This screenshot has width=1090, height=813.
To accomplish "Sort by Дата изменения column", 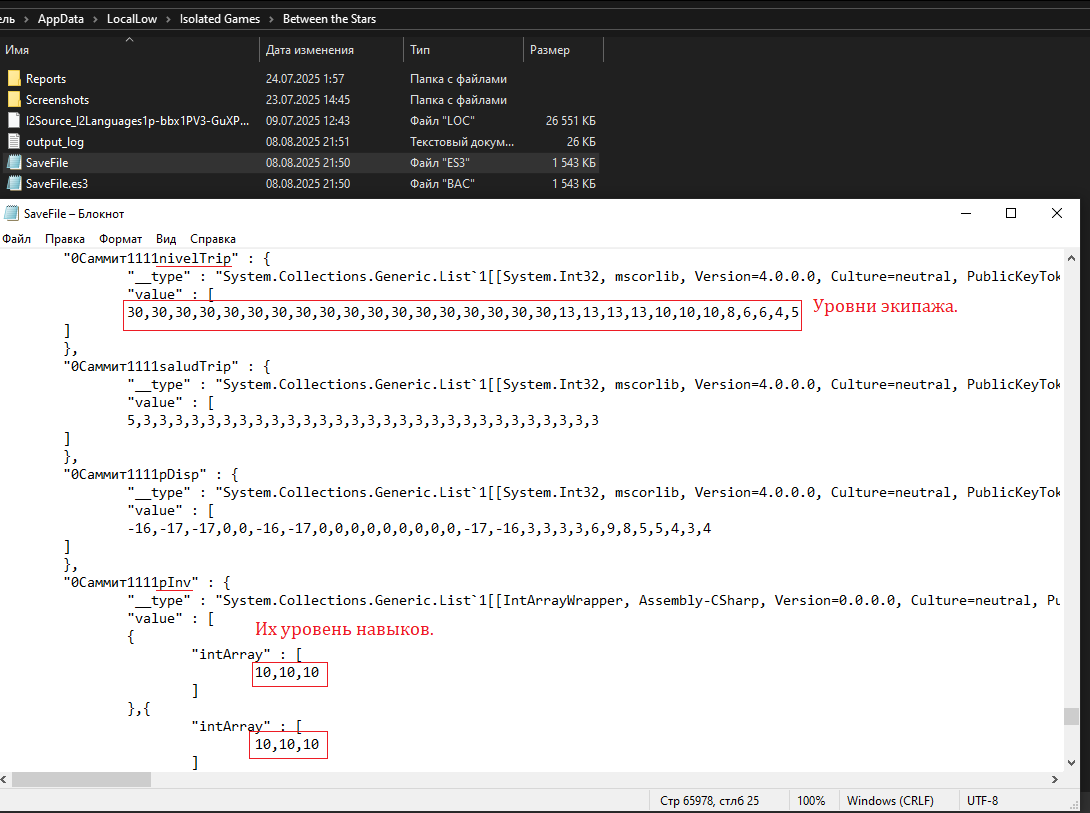I will tap(310, 50).
